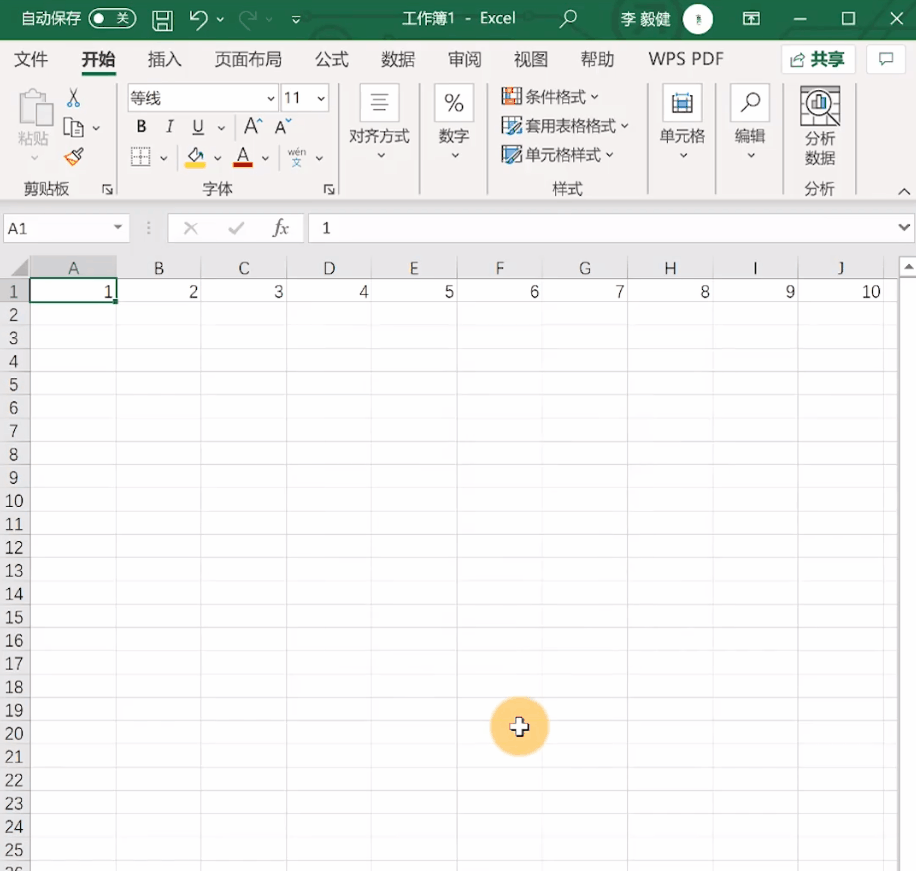This screenshot has height=871, width=916.
Task: Open the Undo history dropdown arrow
Action: 220,20
